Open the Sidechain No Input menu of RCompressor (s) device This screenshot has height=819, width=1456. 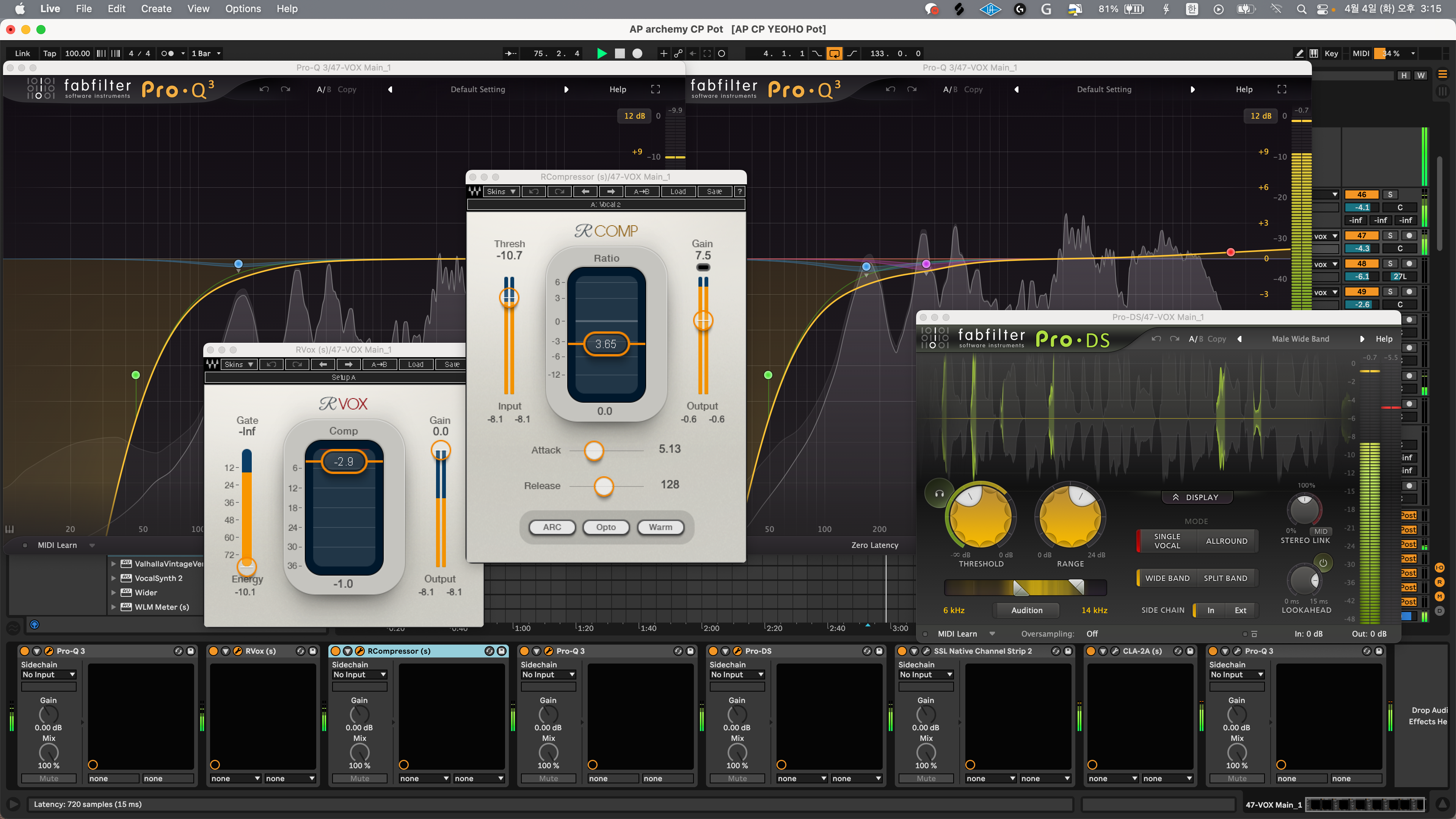click(359, 674)
